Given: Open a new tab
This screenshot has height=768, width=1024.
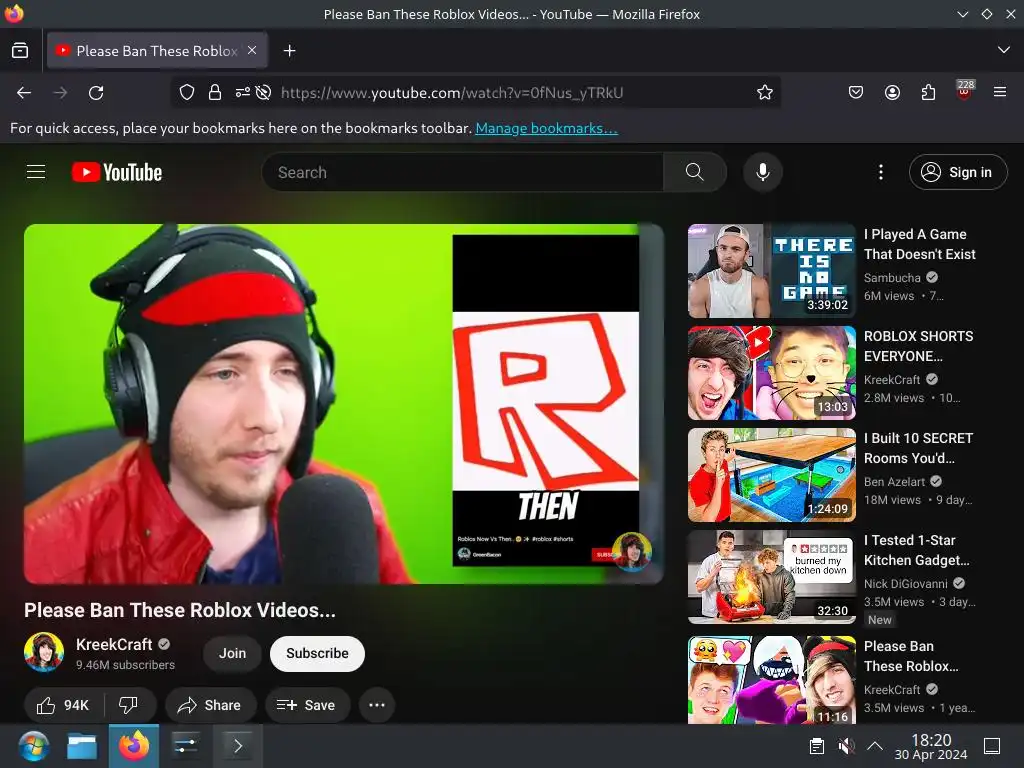Looking at the screenshot, I should pos(289,50).
